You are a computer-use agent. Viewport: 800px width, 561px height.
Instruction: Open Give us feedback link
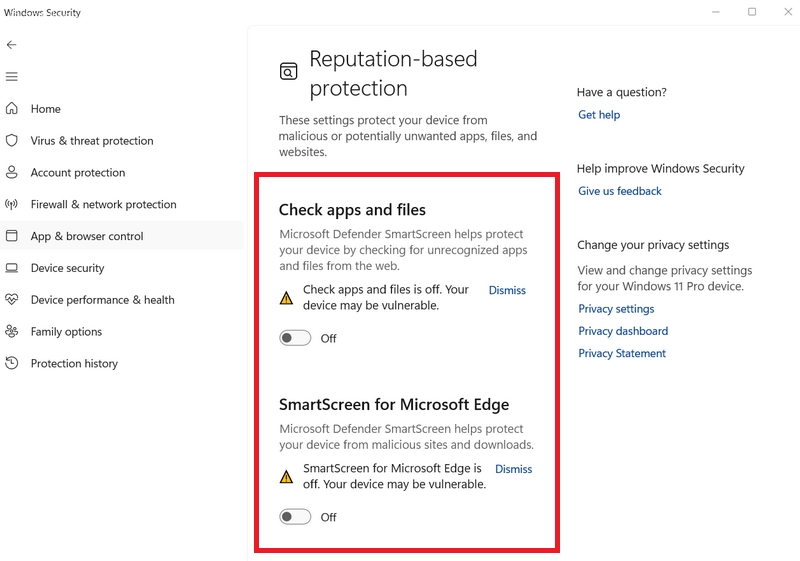pos(620,191)
